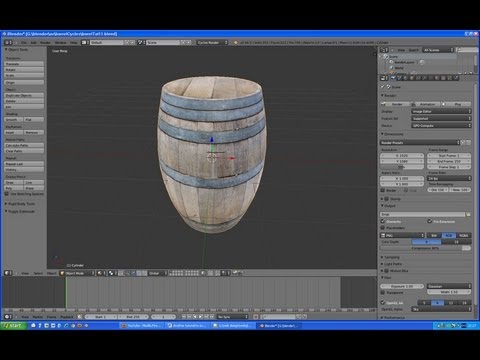Select BW color mode
This screenshot has height=360, width=480.
(x=434, y=235)
